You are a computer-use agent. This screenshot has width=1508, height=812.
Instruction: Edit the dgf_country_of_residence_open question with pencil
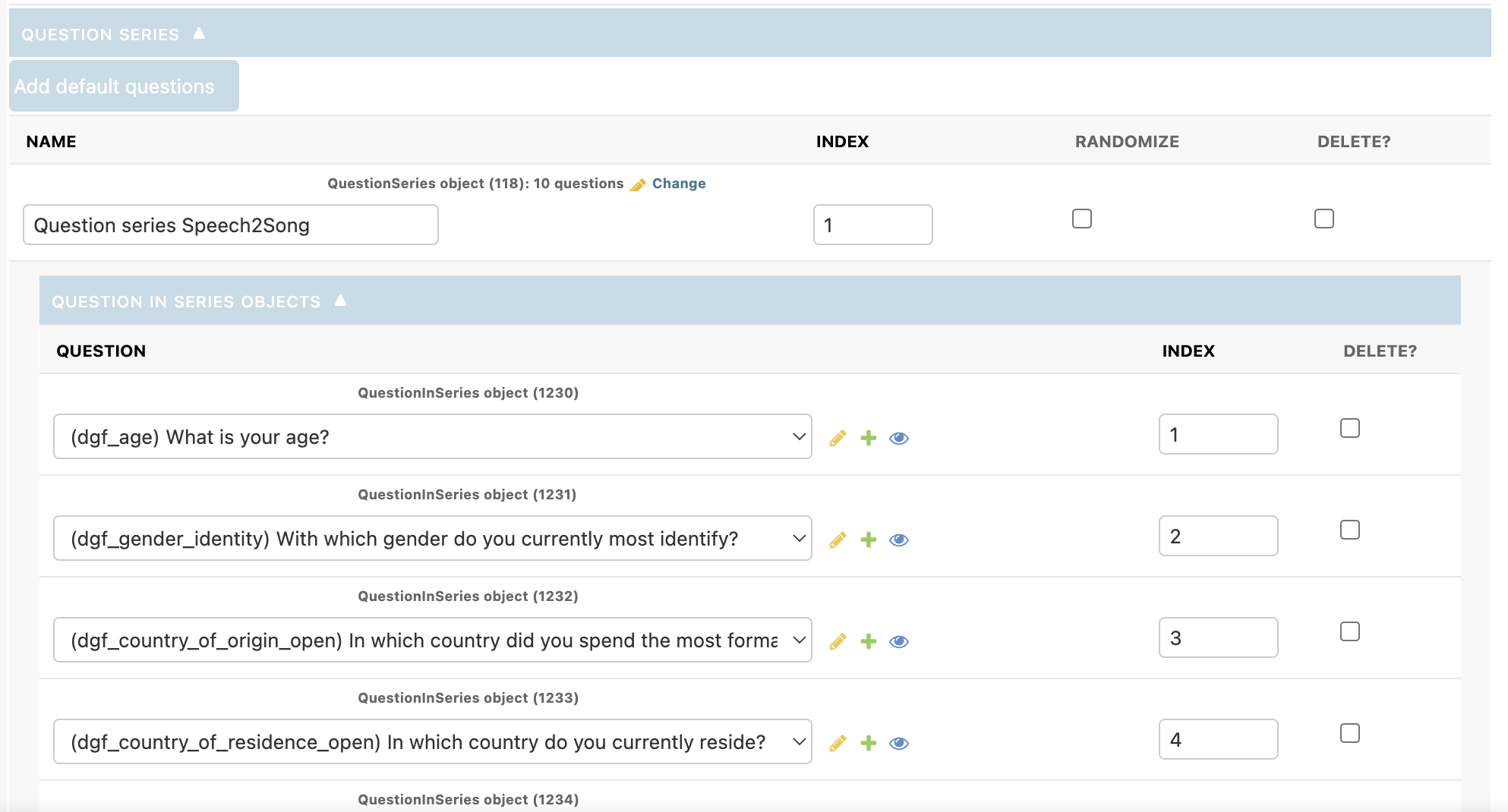pos(838,743)
